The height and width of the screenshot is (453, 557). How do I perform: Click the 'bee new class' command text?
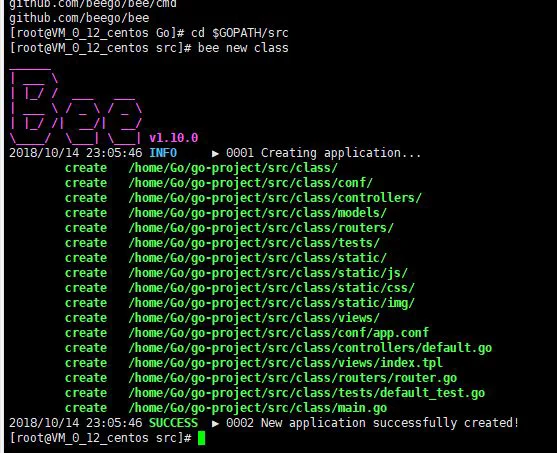(x=243, y=48)
